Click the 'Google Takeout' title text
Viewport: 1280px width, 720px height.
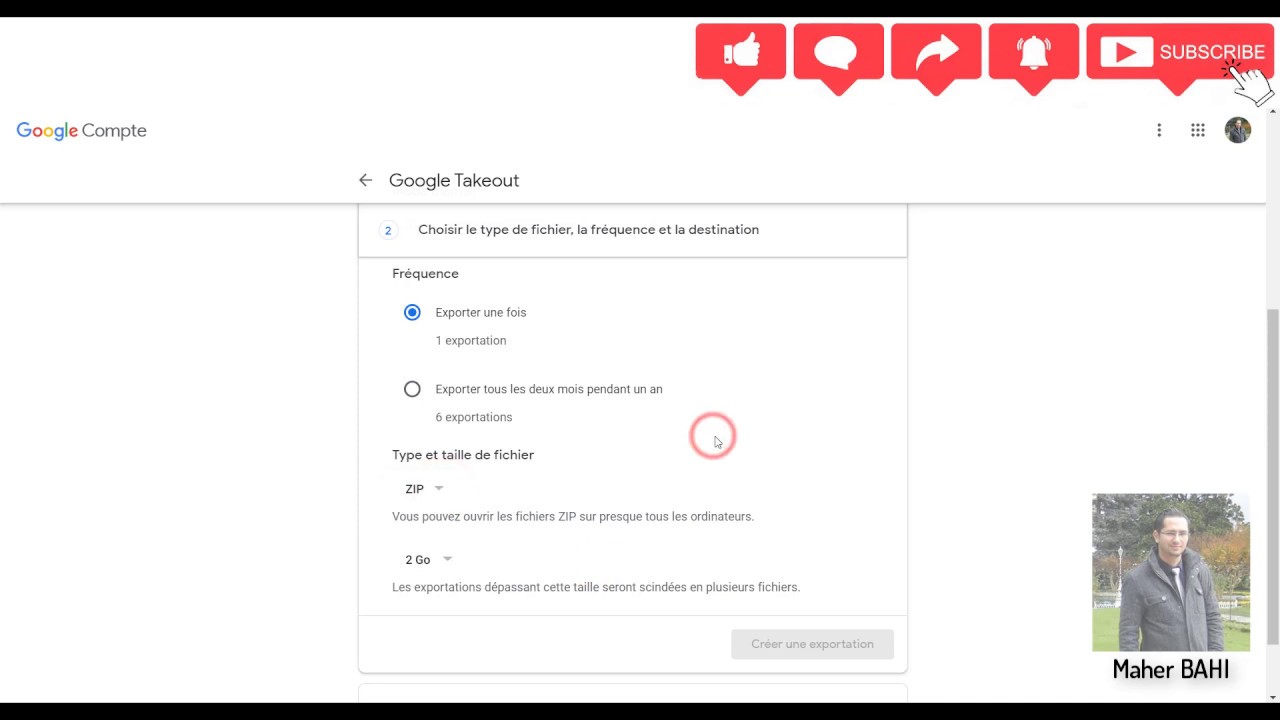454,180
